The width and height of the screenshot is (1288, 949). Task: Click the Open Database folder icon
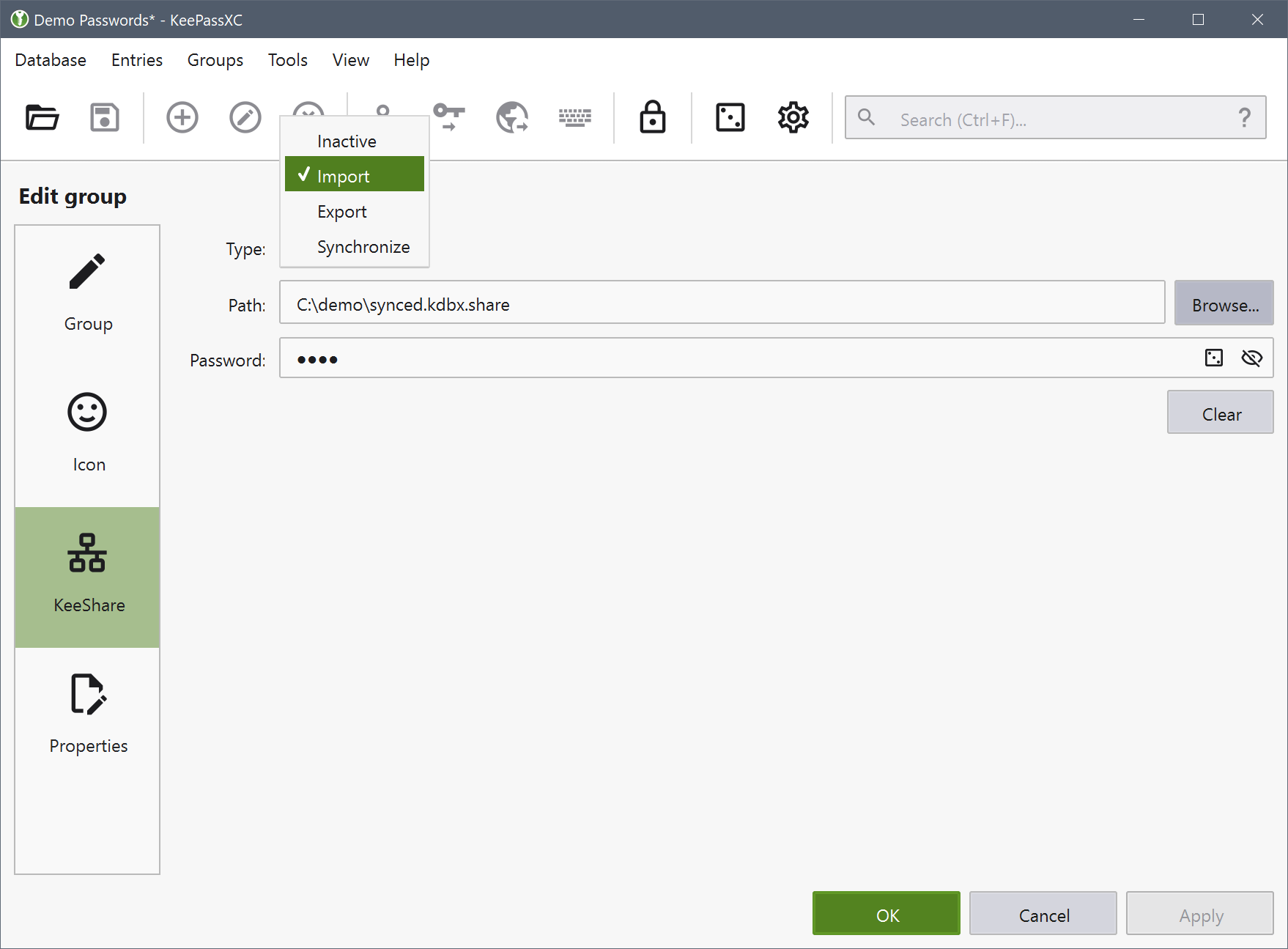(42, 117)
